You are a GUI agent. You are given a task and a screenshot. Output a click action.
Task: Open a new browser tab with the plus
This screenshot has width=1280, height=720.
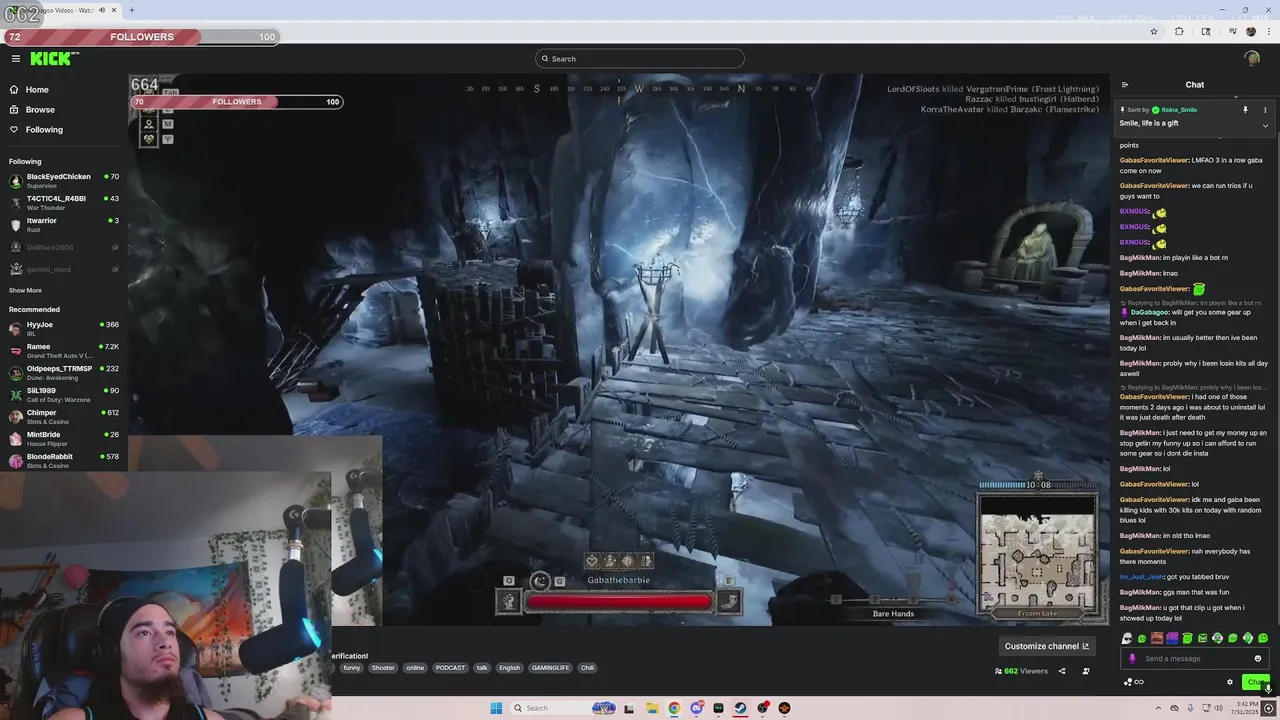pos(131,10)
